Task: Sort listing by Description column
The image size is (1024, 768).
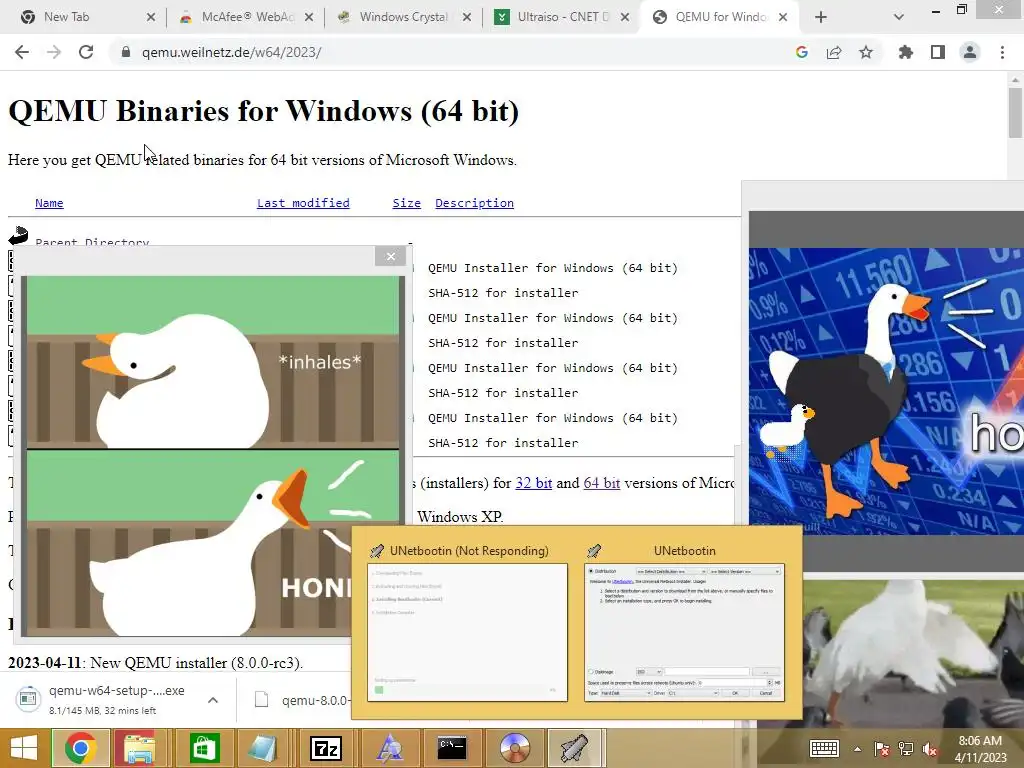Action: [474, 203]
